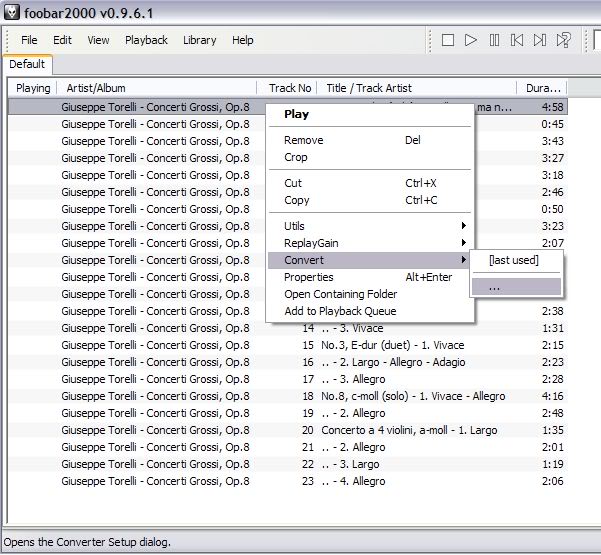Click the Track No column header
This screenshot has height=555, width=601.
(x=287, y=88)
